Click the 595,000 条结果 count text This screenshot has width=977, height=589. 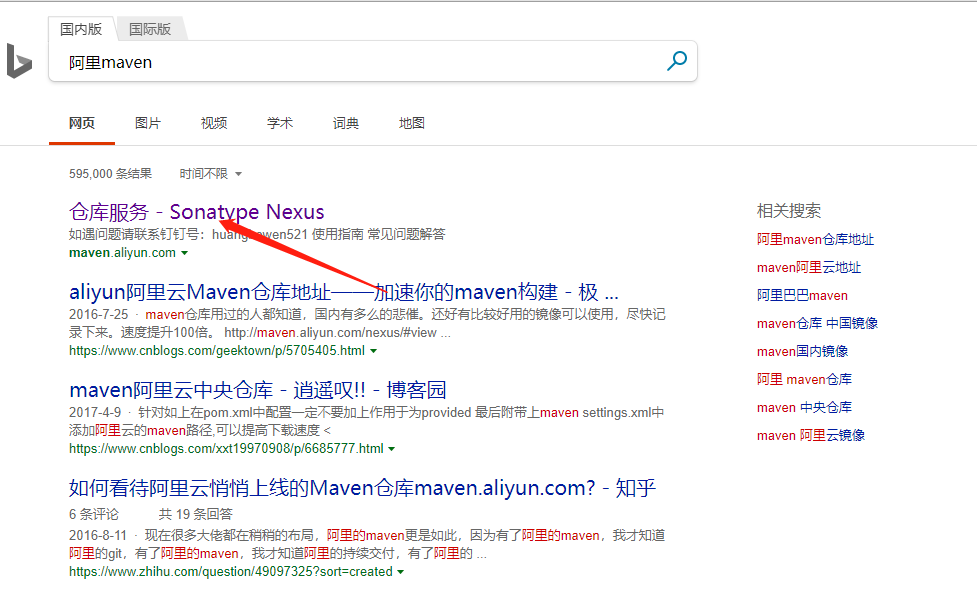point(110,174)
